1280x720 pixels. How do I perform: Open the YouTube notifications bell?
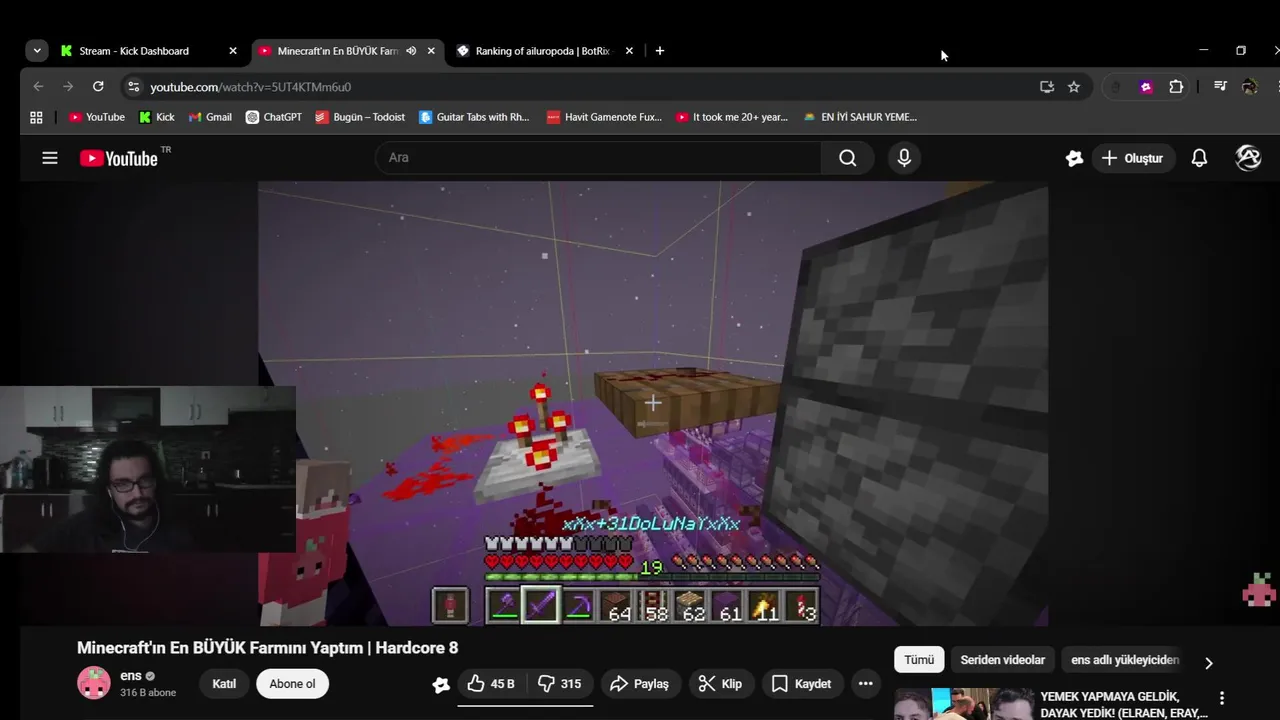[x=1199, y=158]
